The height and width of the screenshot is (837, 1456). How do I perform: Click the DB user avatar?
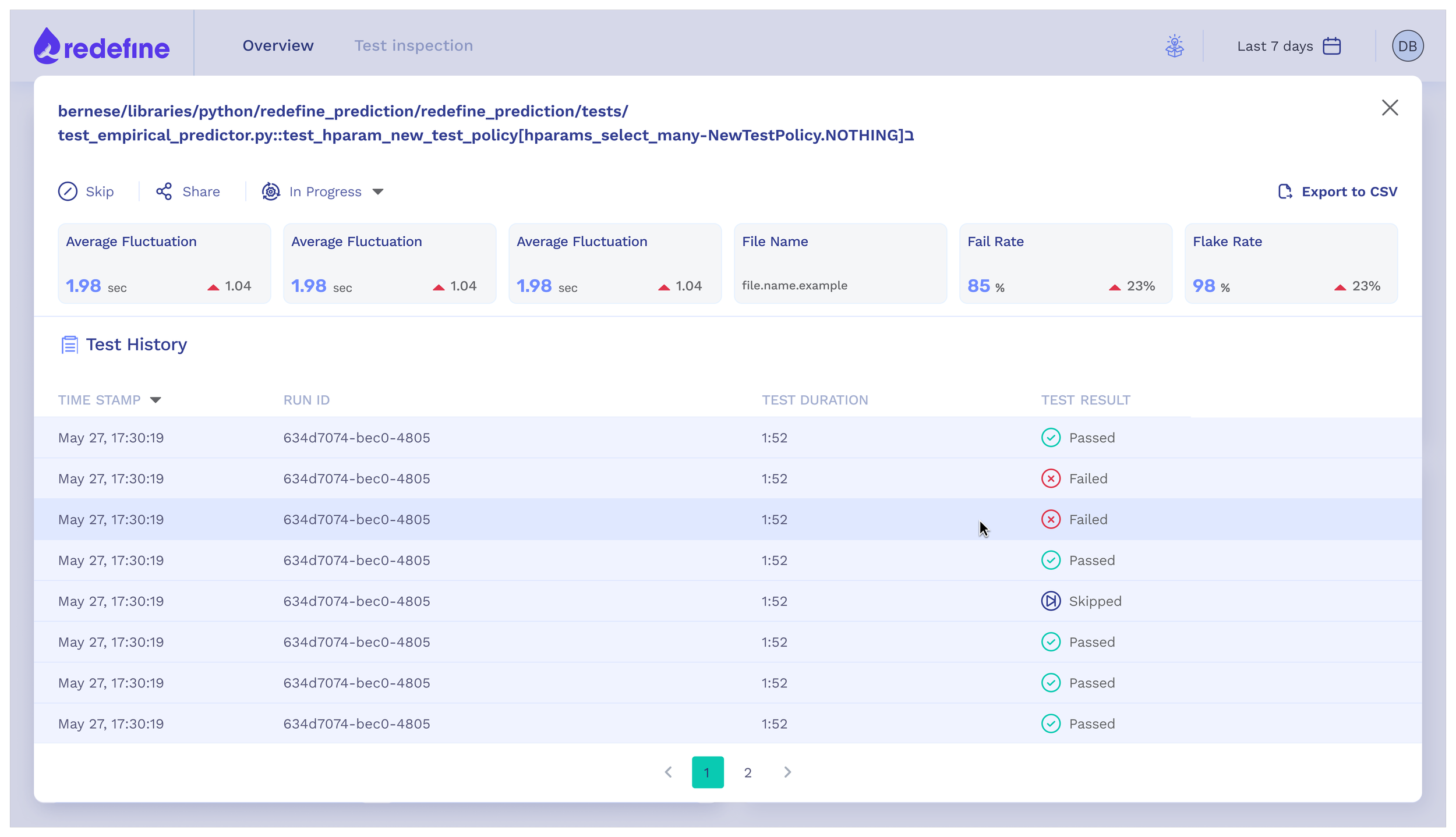1407,46
